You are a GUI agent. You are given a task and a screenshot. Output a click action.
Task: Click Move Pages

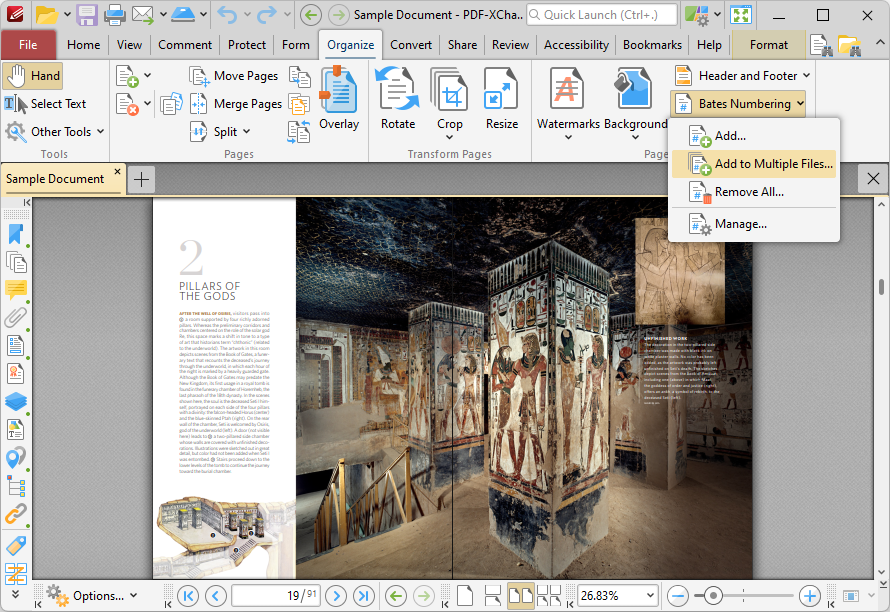click(x=234, y=76)
